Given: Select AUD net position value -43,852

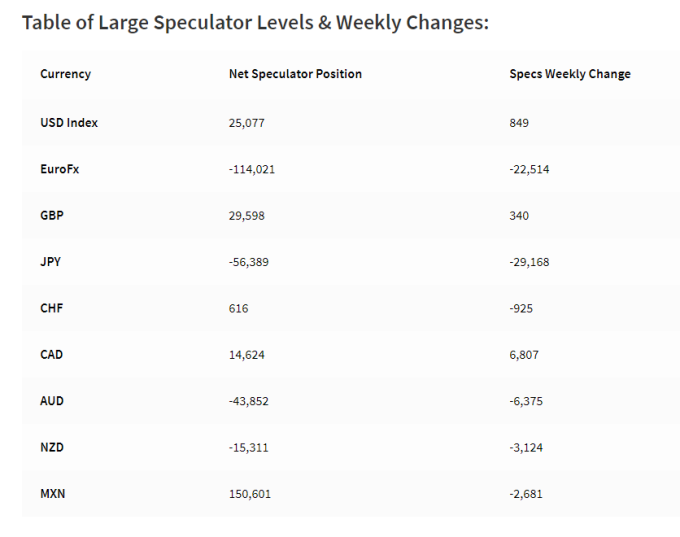Looking at the screenshot, I should (249, 401).
